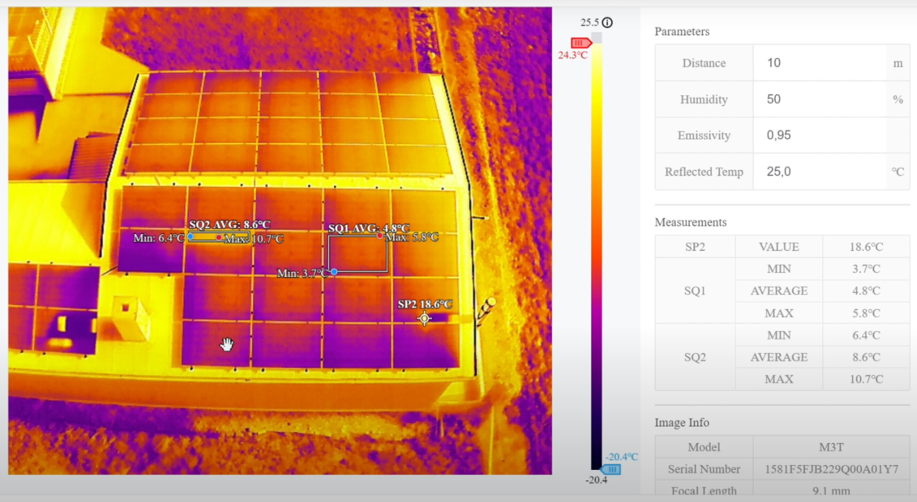Click the red upper temperature limit handle

580,43
